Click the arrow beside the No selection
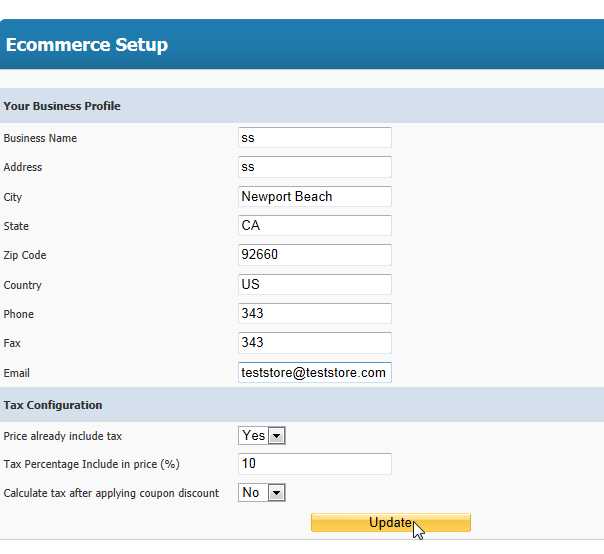The image size is (604, 554). coord(277,492)
